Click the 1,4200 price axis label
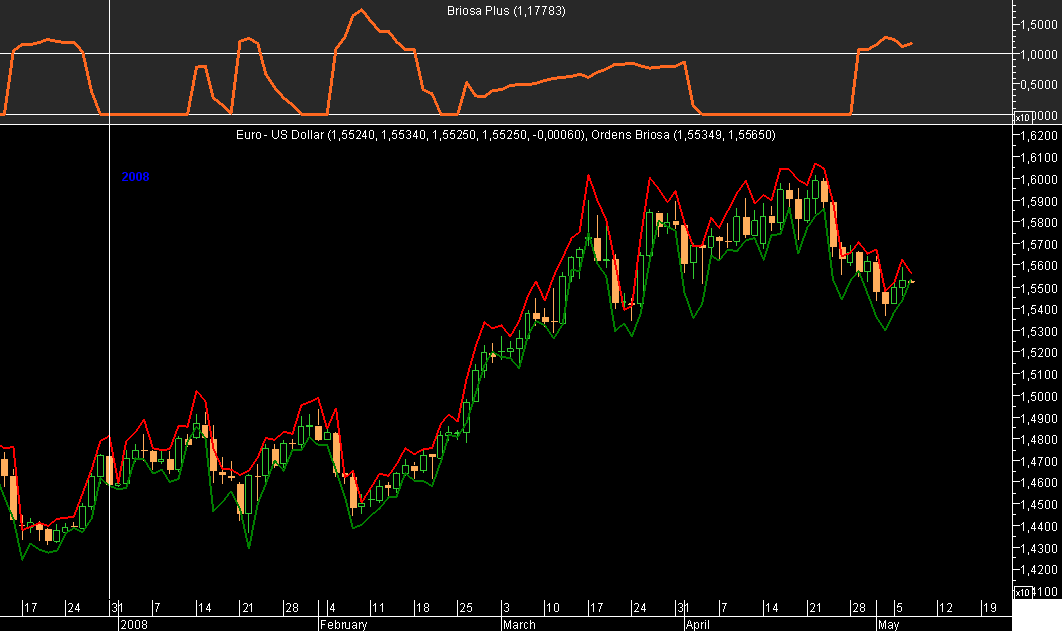Screen dimensions: 1062x631 pyautogui.click(x=1038, y=569)
